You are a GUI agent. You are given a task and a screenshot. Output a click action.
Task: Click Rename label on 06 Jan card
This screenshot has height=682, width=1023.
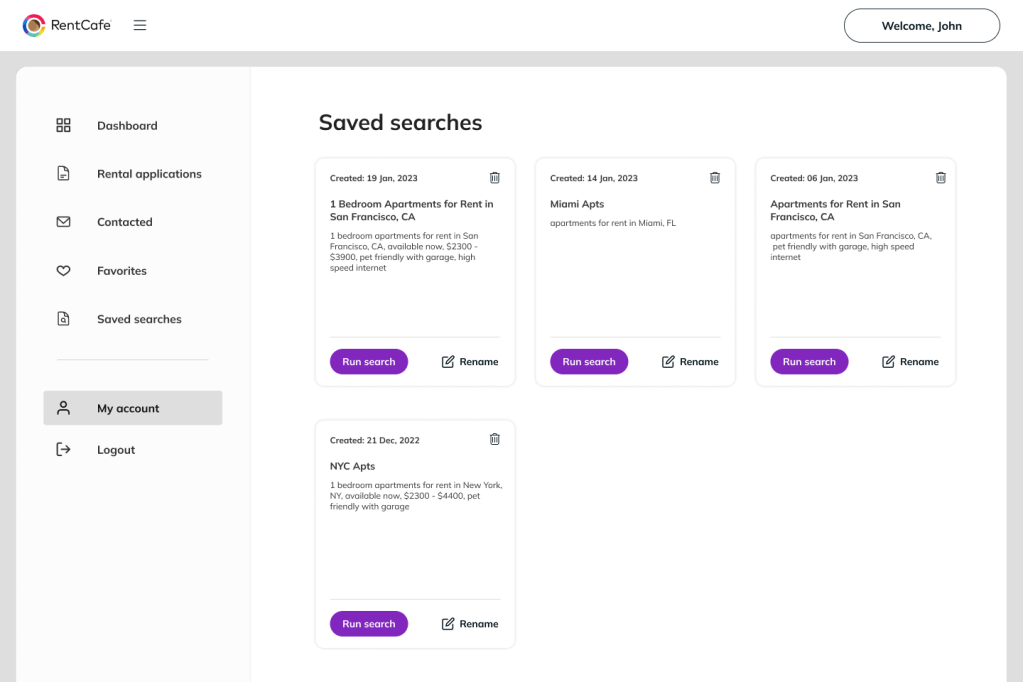pos(919,362)
